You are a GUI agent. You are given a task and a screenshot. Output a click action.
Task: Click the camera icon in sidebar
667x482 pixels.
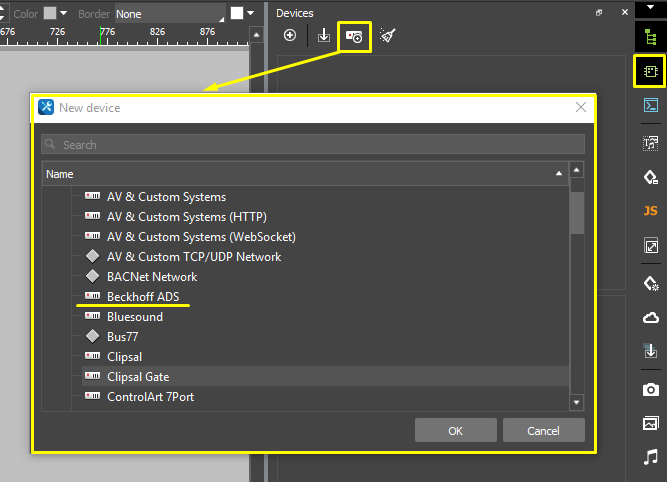pyautogui.click(x=650, y=388)
